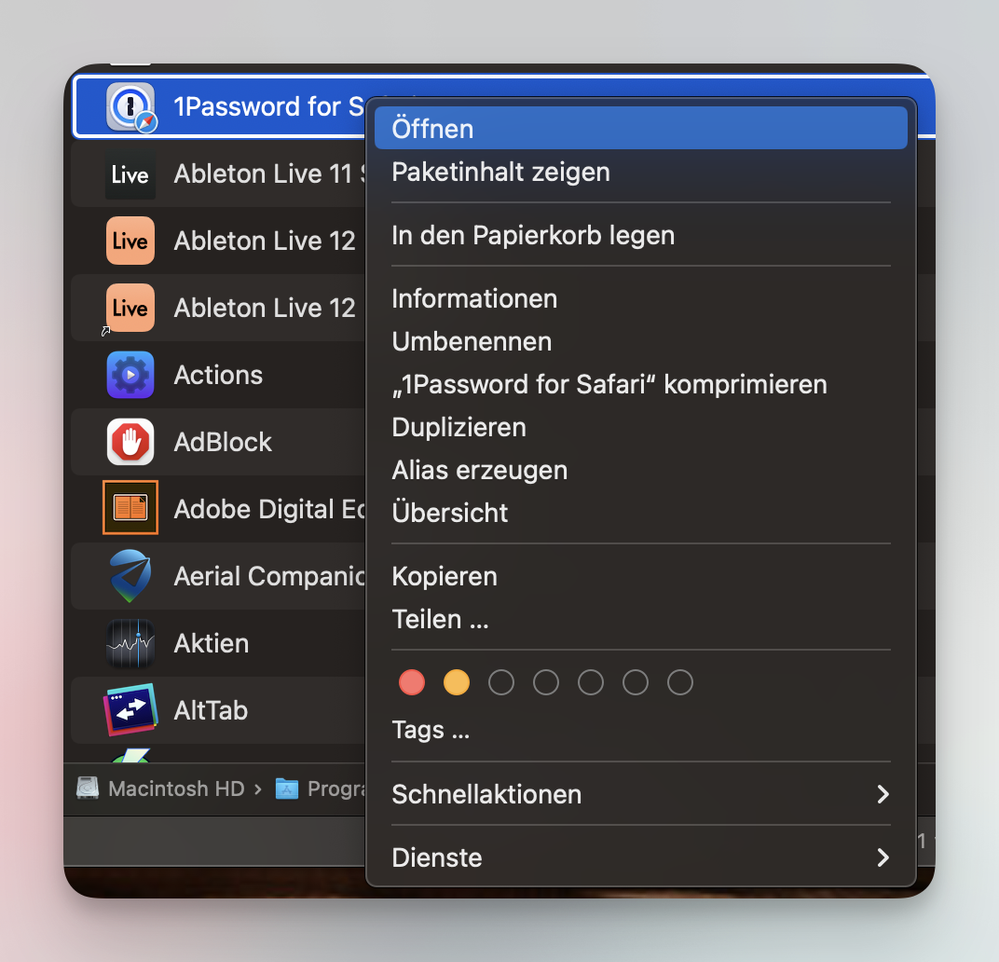Viewport: 999px width, 962px height.
Task: Click the Aktien stocks app icon
Action: [130, 643]
